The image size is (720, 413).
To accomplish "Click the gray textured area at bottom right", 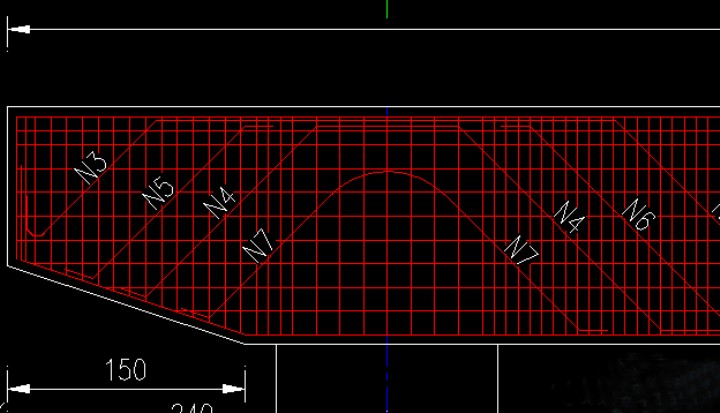I will [660, 385].
